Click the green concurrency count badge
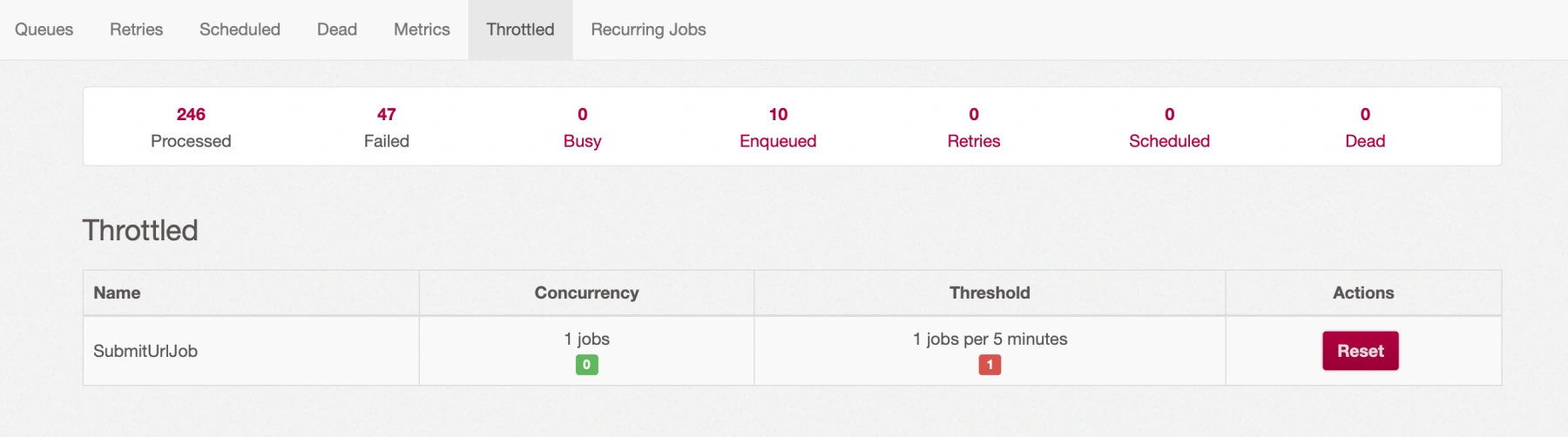This screenshot has width=1568, height=437. coord(587,365)
